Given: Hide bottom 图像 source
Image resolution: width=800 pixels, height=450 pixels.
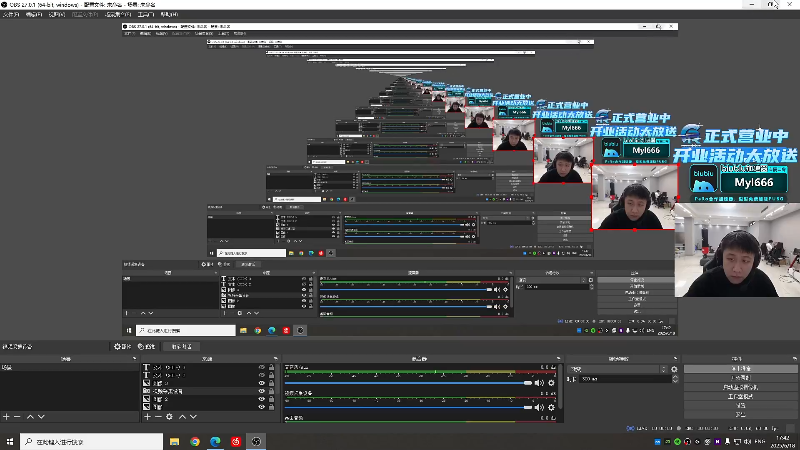Looking at the screenshot, I should pyautogui.click(x=262, y=407).
